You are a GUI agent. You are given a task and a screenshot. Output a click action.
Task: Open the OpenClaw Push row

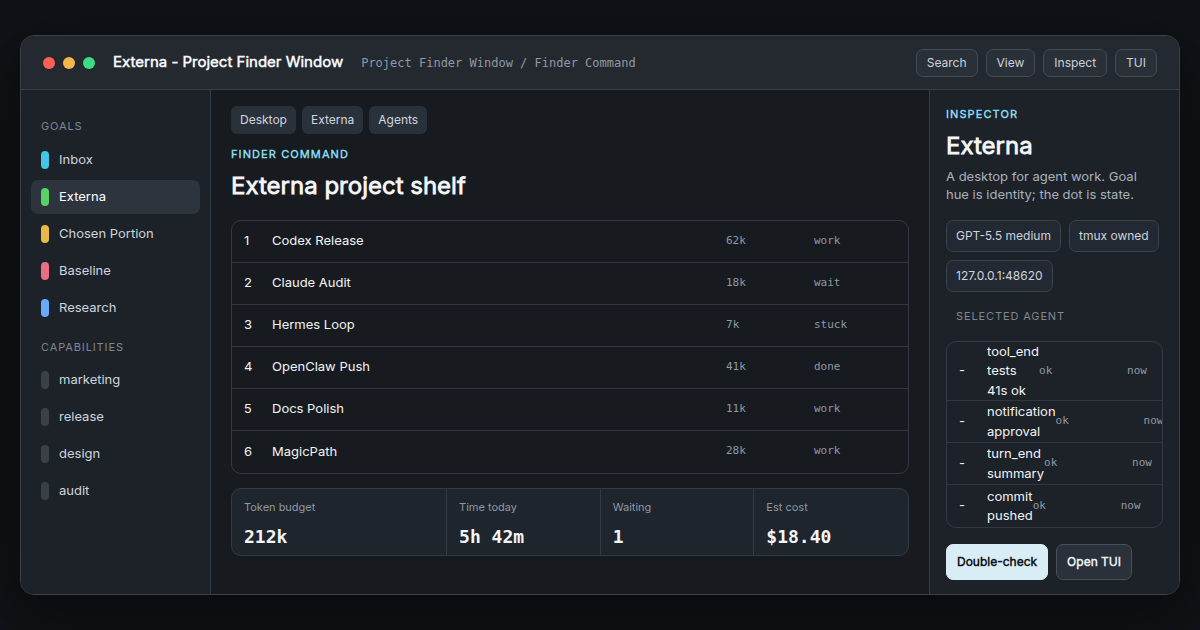point(570,367)
